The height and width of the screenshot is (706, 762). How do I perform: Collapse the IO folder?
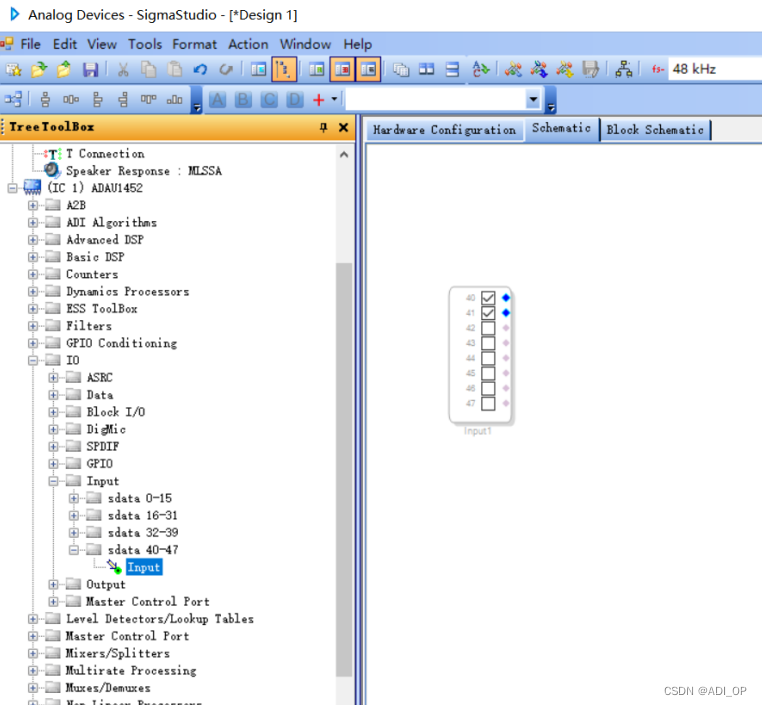[33, 361]
